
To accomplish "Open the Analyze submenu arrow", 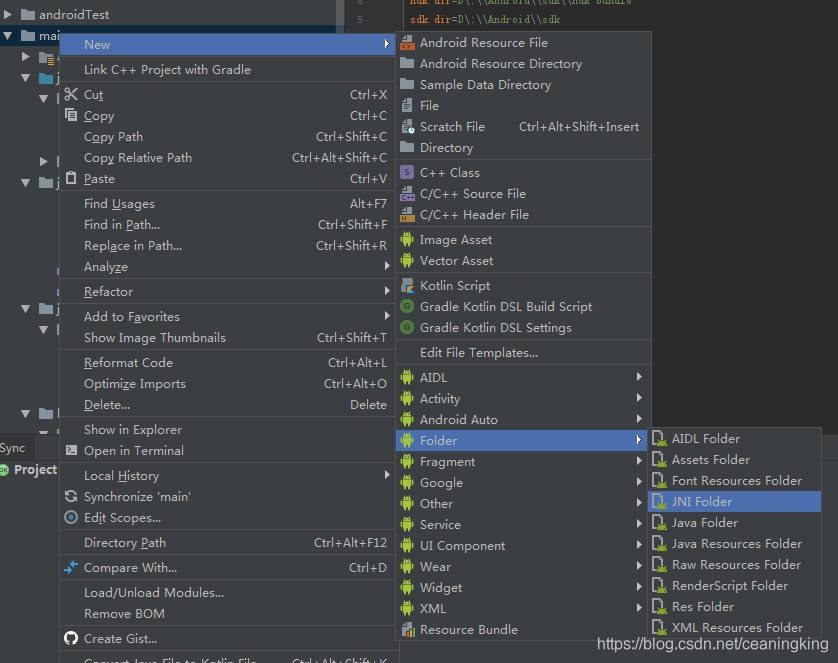I will (387, 266).
